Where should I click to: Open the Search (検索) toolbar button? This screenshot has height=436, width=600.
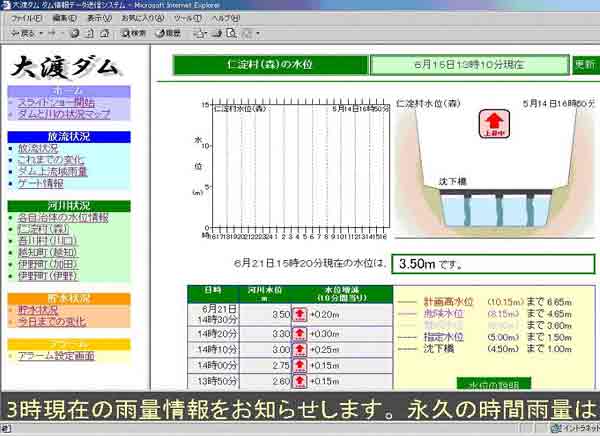132,33
